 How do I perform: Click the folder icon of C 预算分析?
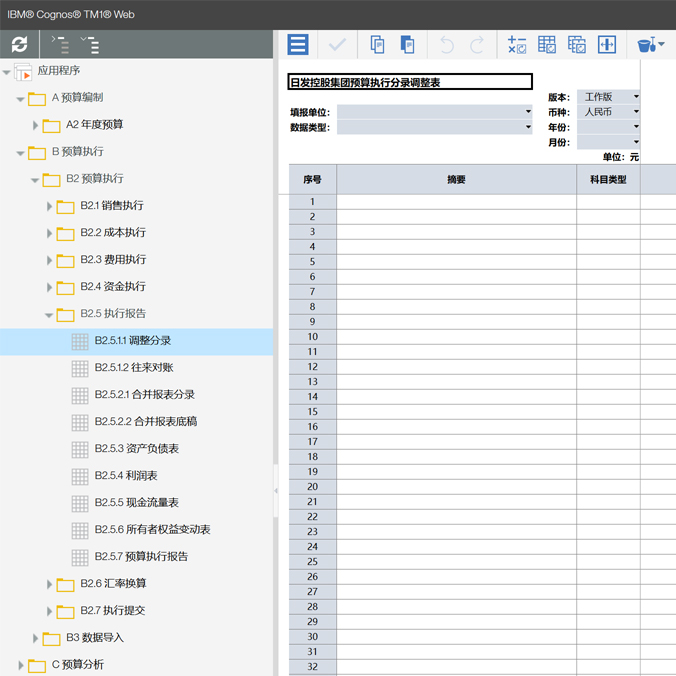pos(37,666)
